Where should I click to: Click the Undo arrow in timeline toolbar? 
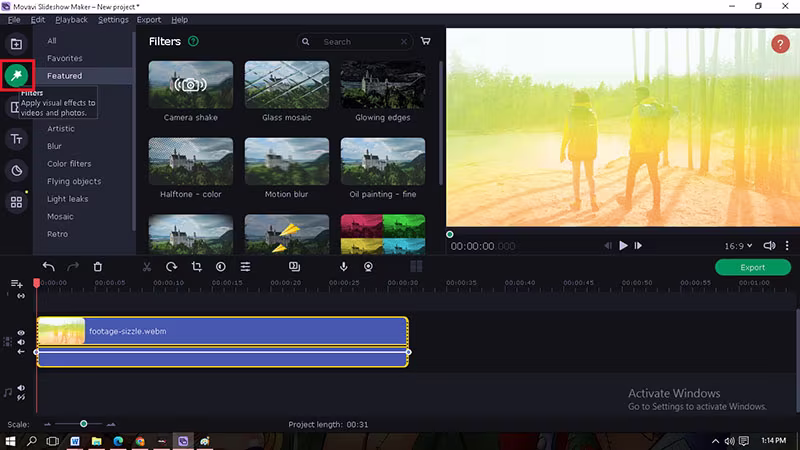tap(48, 266)
